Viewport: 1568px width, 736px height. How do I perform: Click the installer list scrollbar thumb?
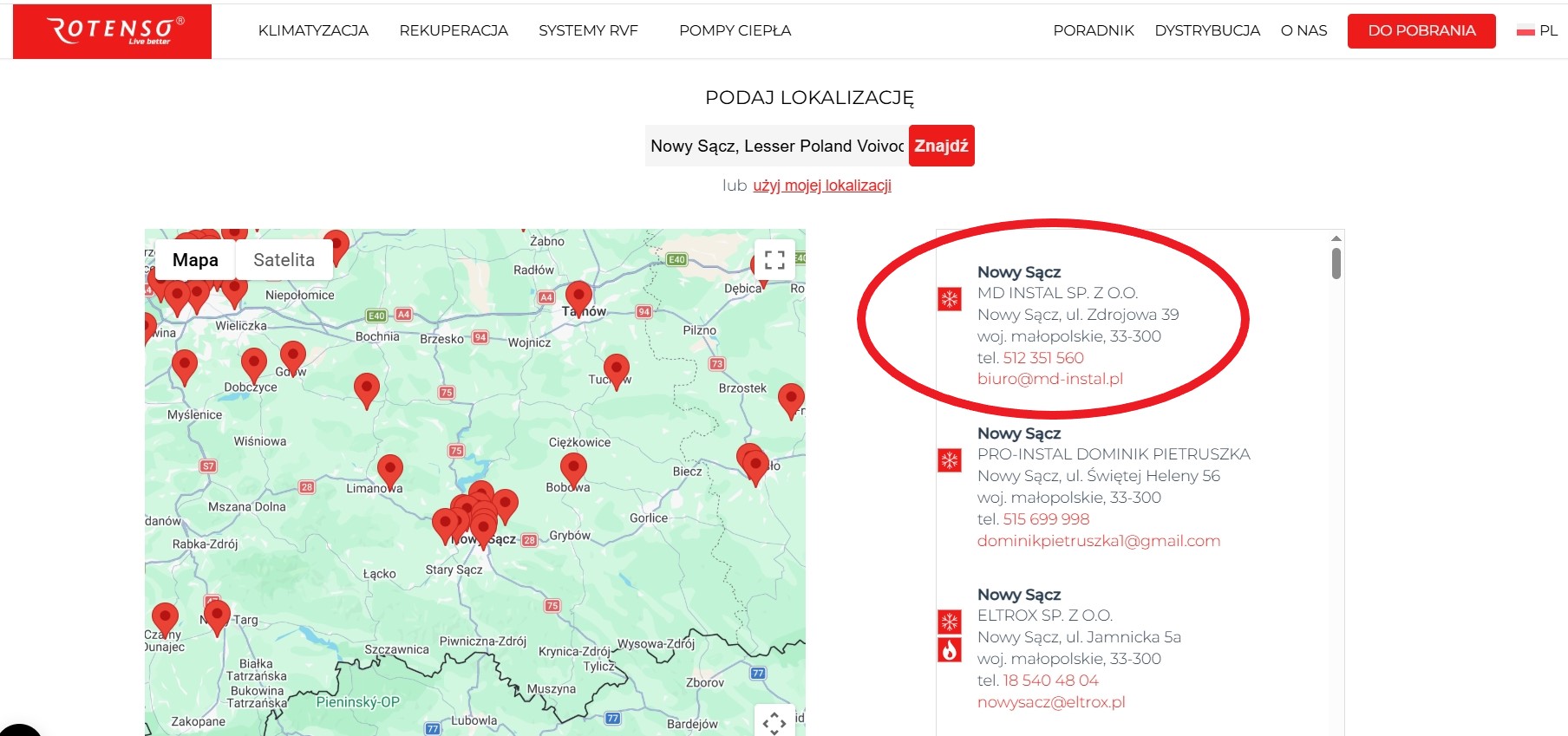(x=1336, y=264)
